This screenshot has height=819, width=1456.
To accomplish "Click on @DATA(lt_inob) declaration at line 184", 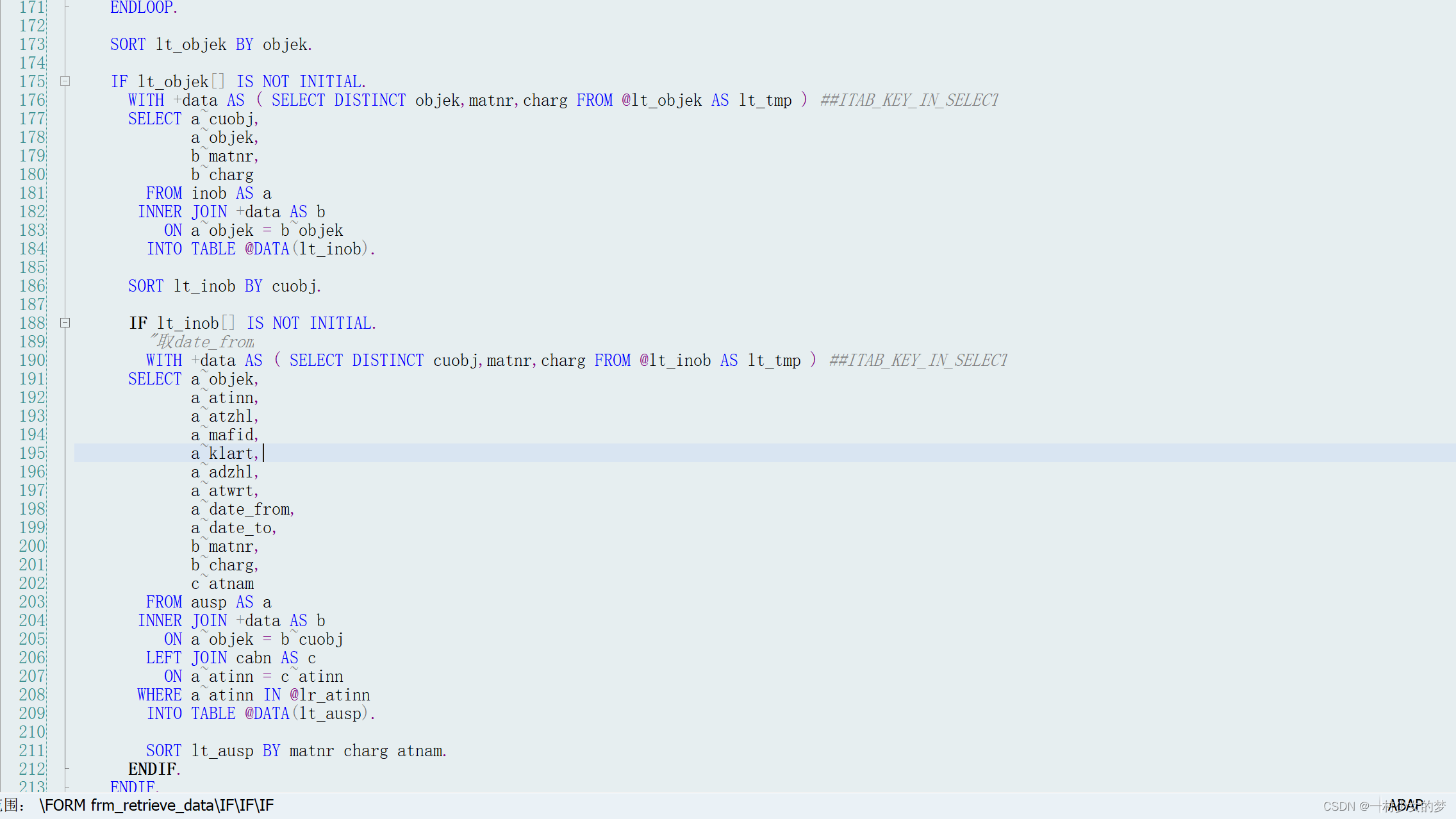I will pos(306,249).
